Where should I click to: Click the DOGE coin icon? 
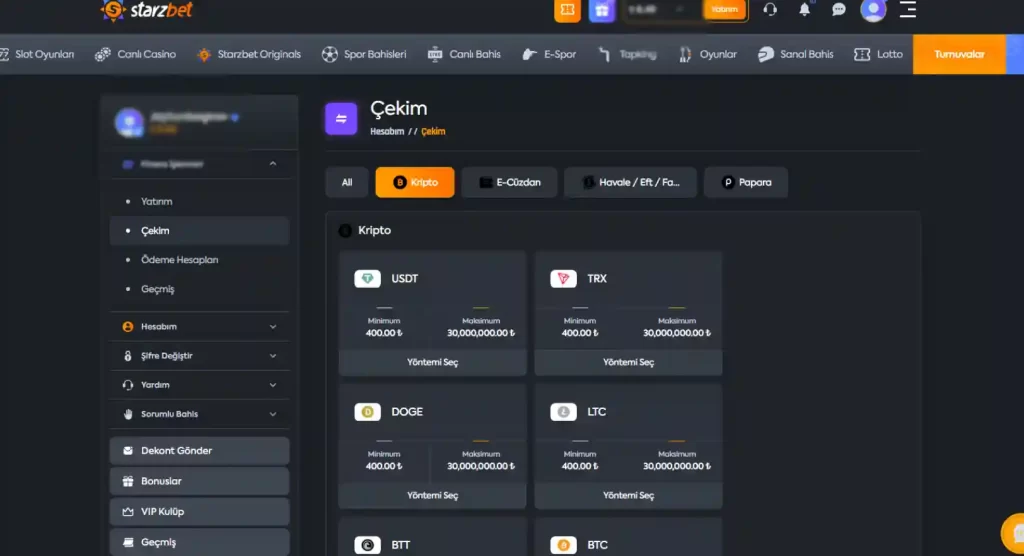[367, 412]
